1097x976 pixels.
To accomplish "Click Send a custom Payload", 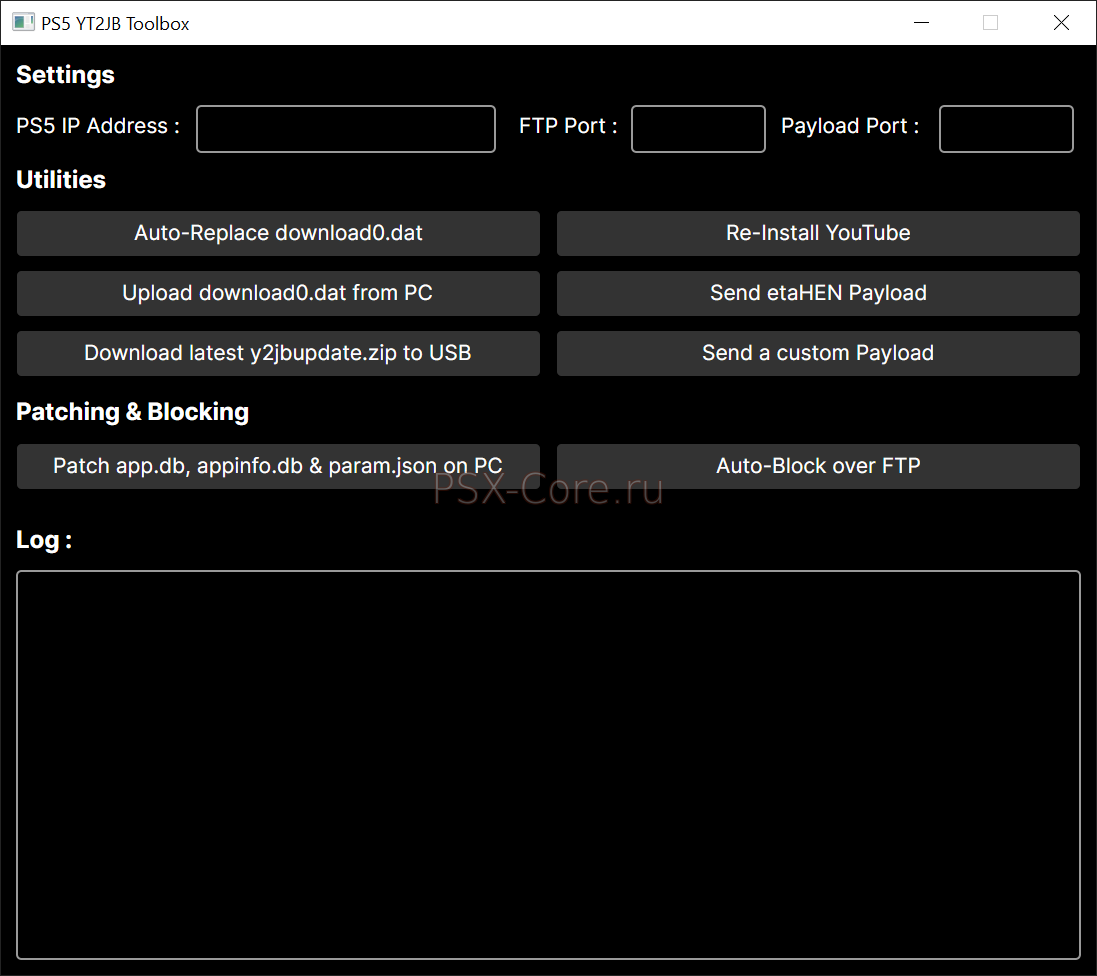I will coord(817,353).
